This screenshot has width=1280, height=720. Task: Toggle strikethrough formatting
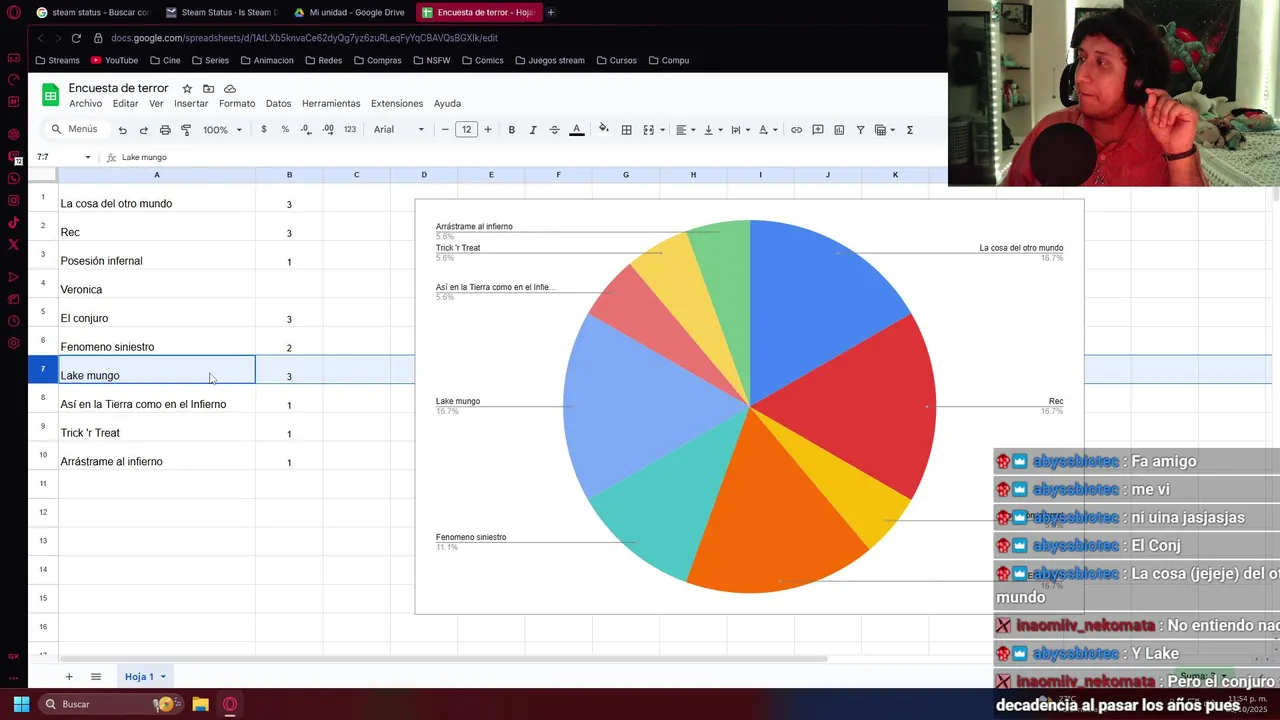point(554,130)
